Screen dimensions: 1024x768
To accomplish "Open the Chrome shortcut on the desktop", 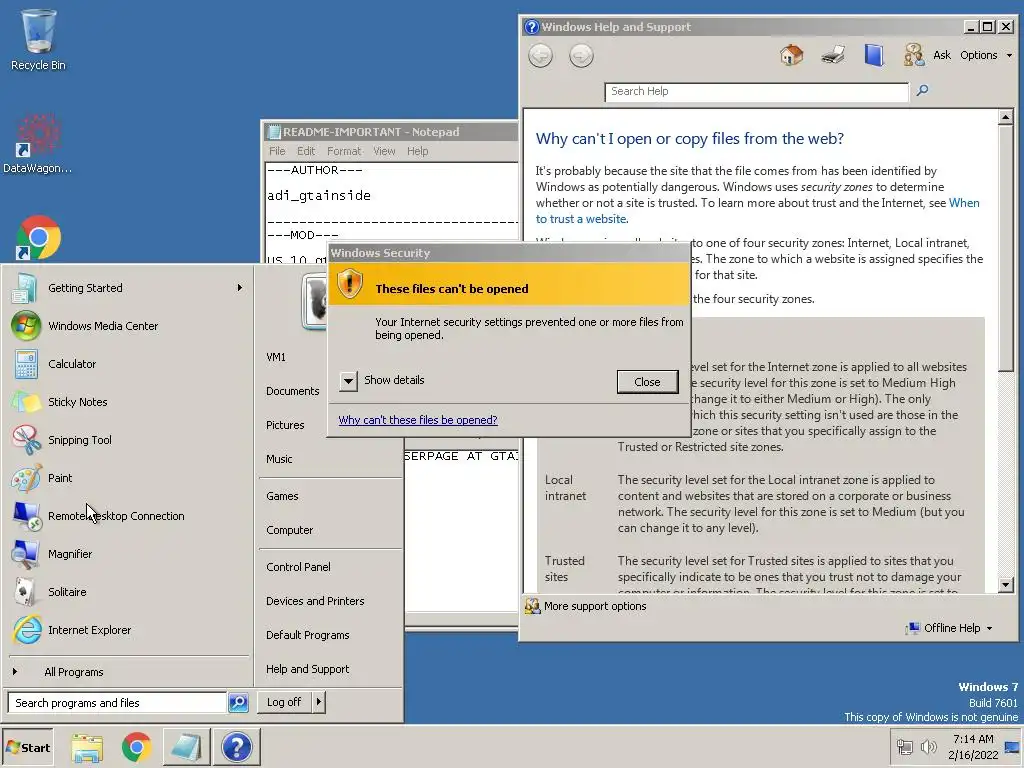I will tap(38, 238).
